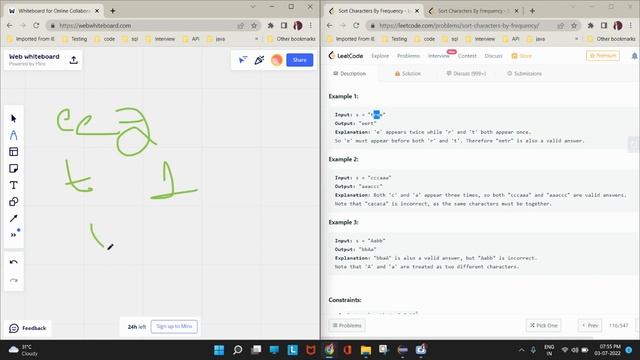The image size is (640, 360).
Task: Click the export board upload icon
Action: point(73,60)
